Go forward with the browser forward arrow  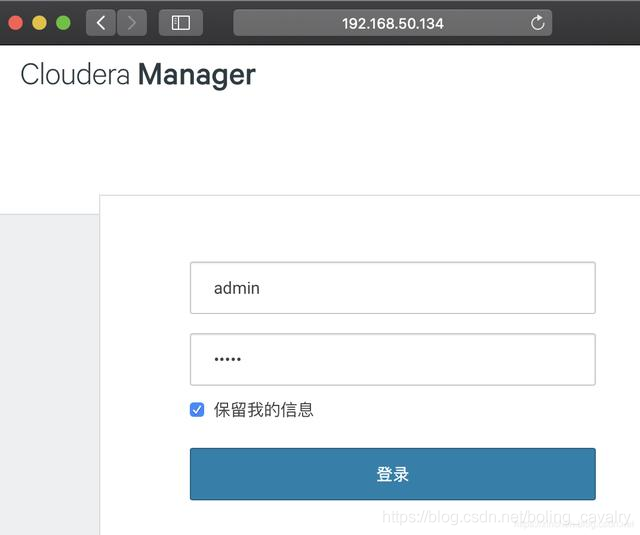[132, 23]
